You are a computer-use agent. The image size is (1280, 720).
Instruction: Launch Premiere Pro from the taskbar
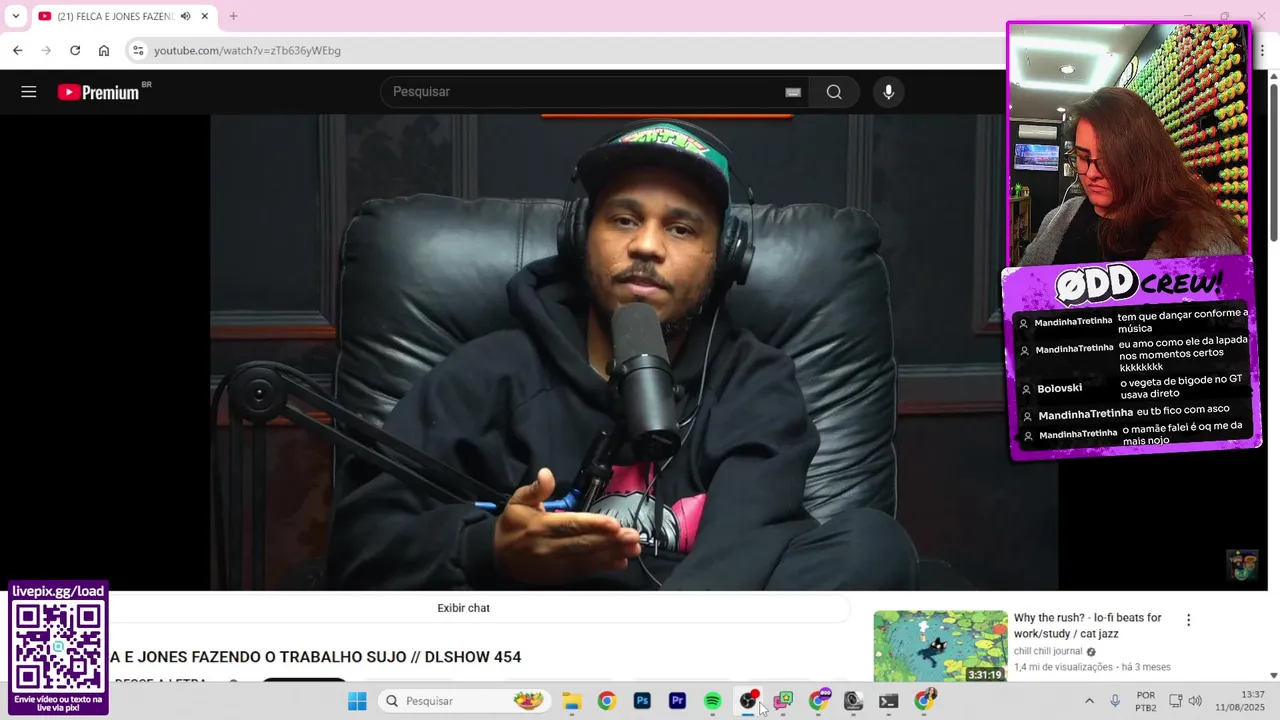pos(677,701)
